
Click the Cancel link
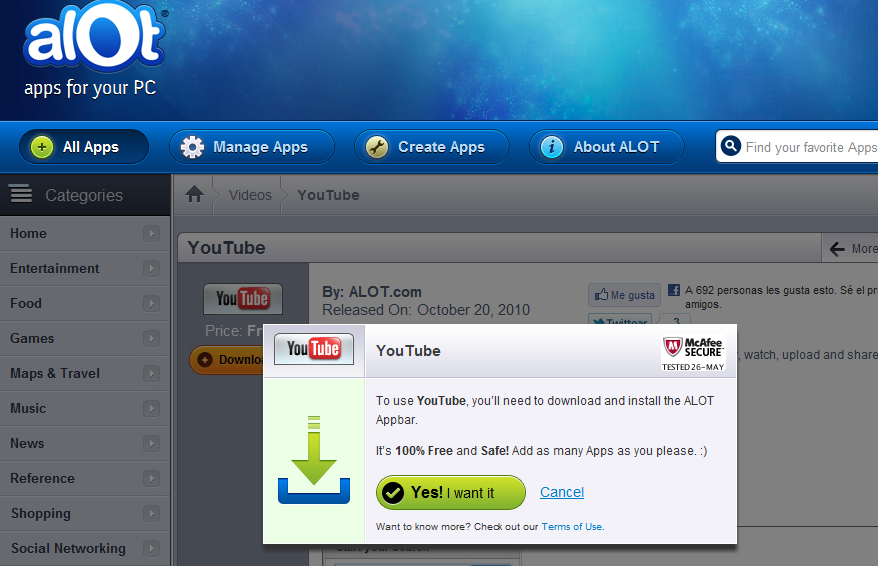562,492
